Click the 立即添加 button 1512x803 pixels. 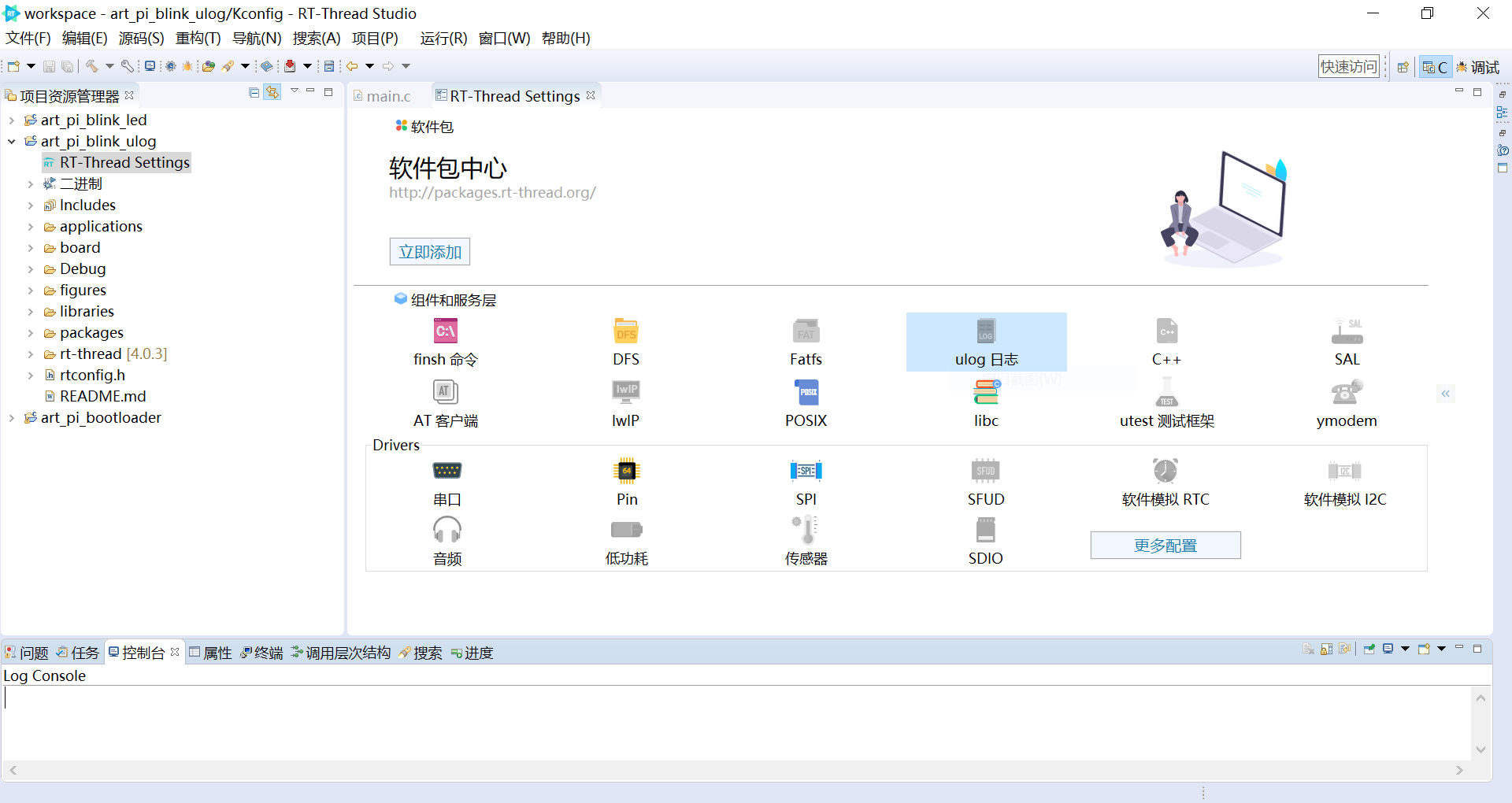tap(429, 252)
